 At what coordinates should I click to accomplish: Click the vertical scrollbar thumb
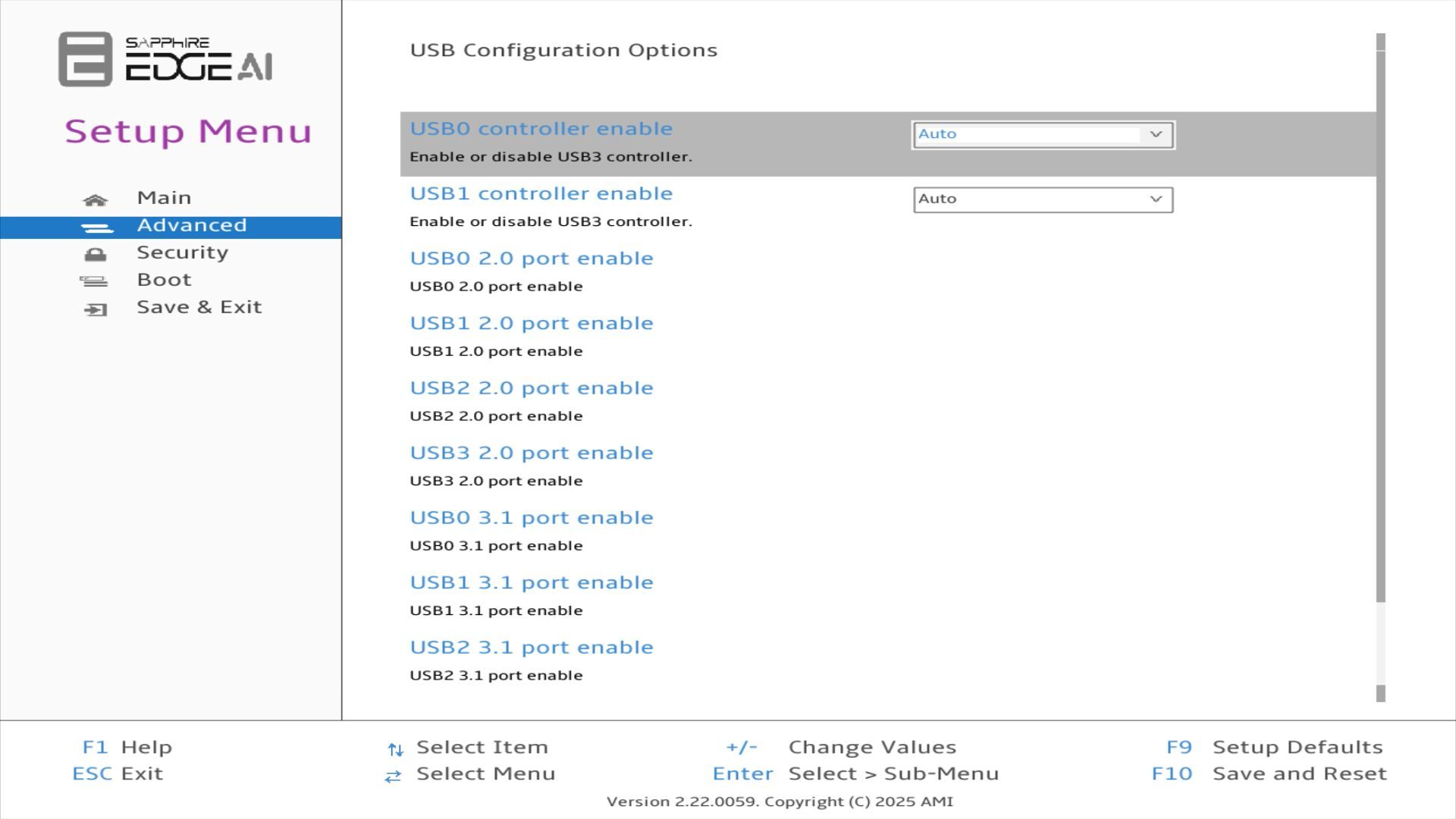[x=1380, y=326]
